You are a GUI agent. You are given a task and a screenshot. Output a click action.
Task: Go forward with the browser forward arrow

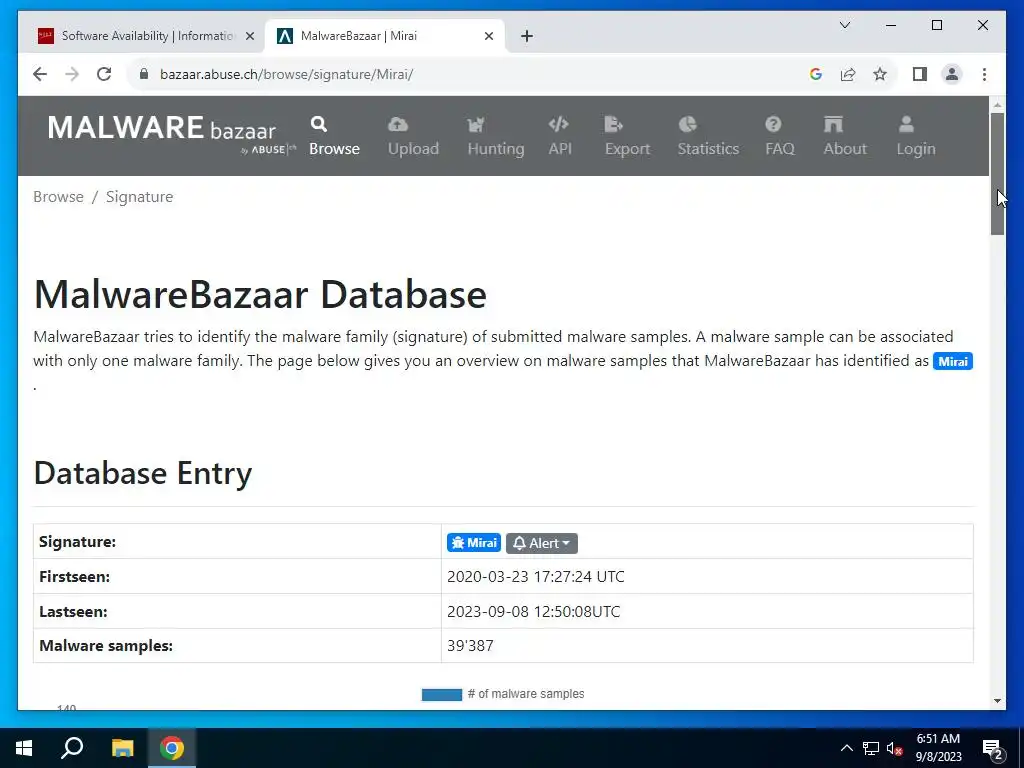[x=72, y=74]
